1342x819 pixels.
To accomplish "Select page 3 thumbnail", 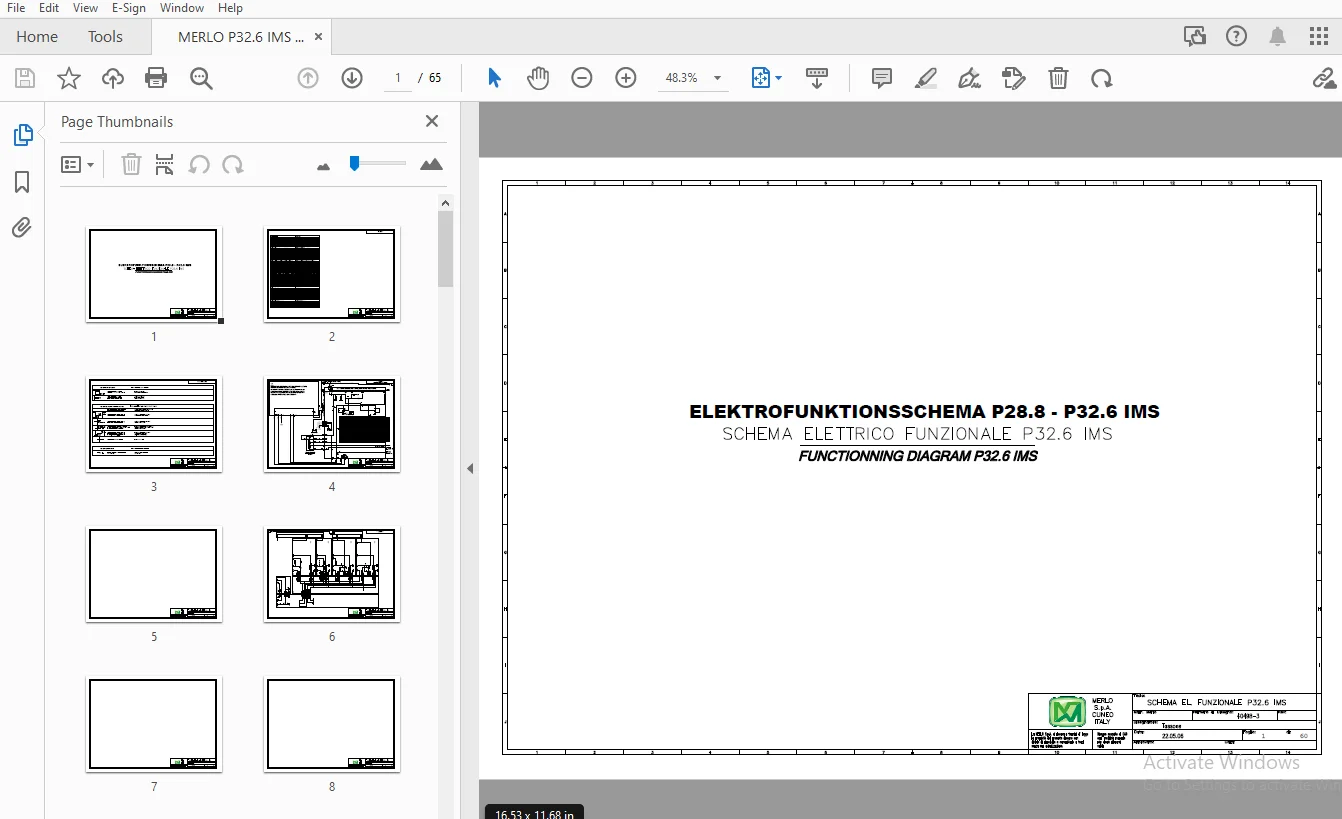I will tap(153, 424).
